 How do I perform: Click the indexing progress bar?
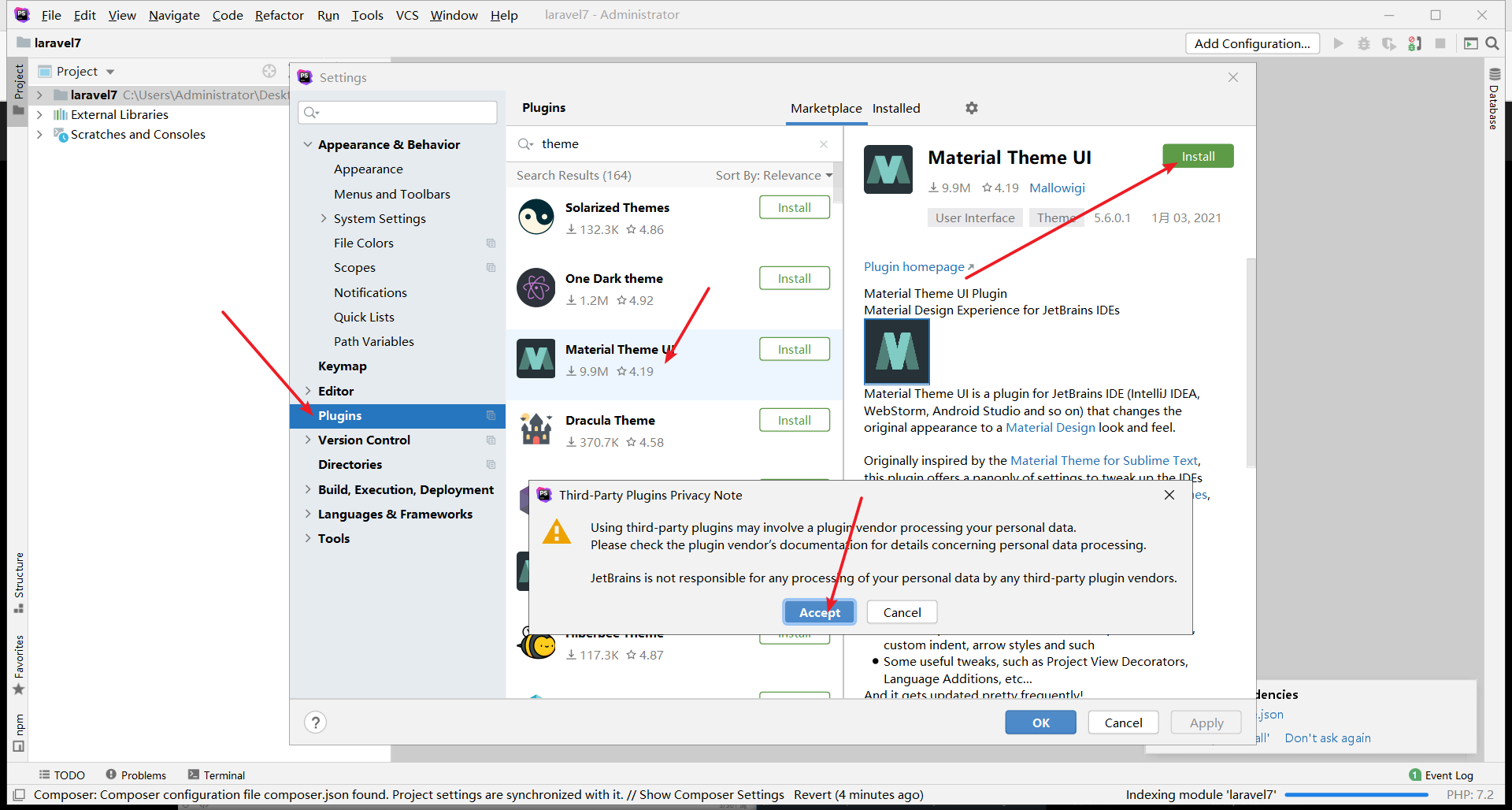tap(1356, 795)
